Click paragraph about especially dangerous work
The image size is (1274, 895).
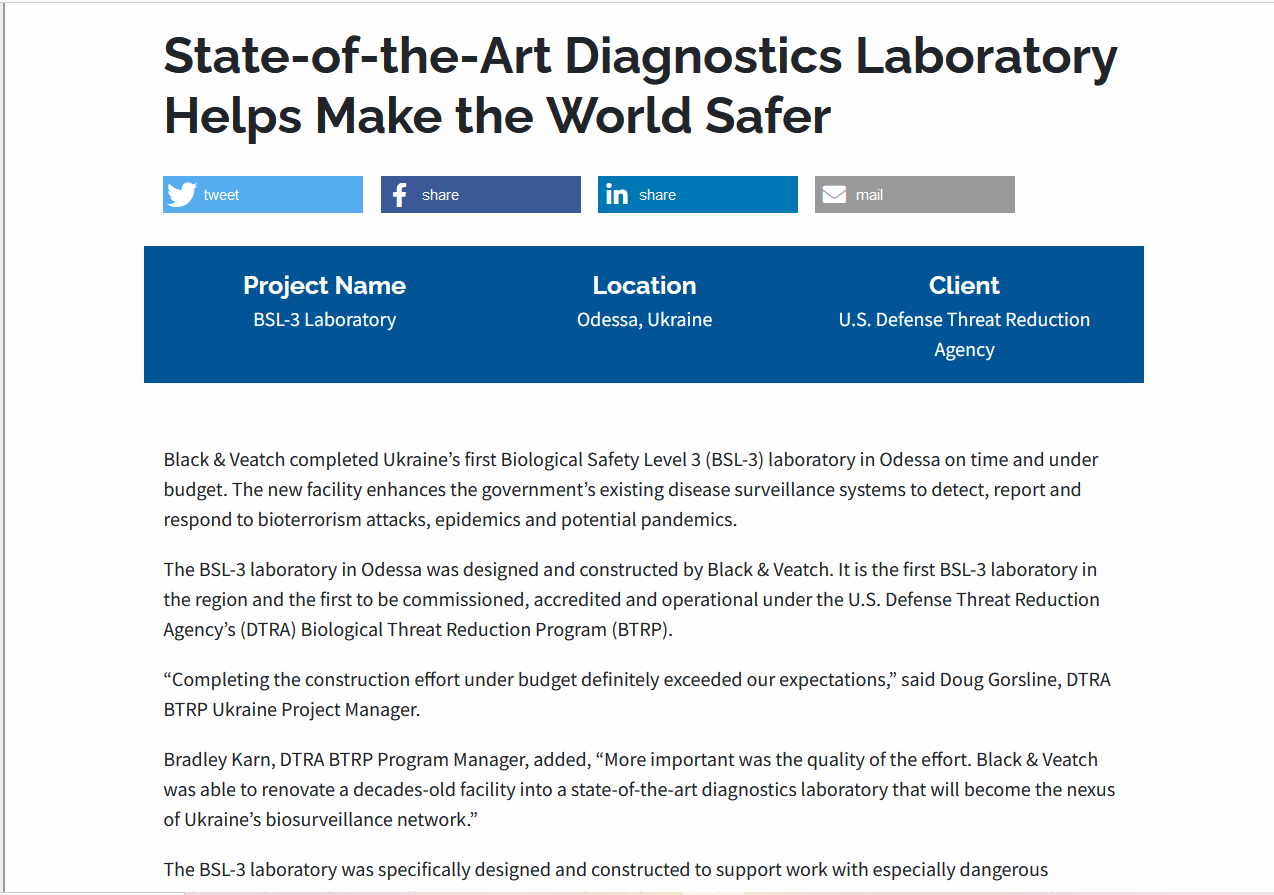click(606, 870)
